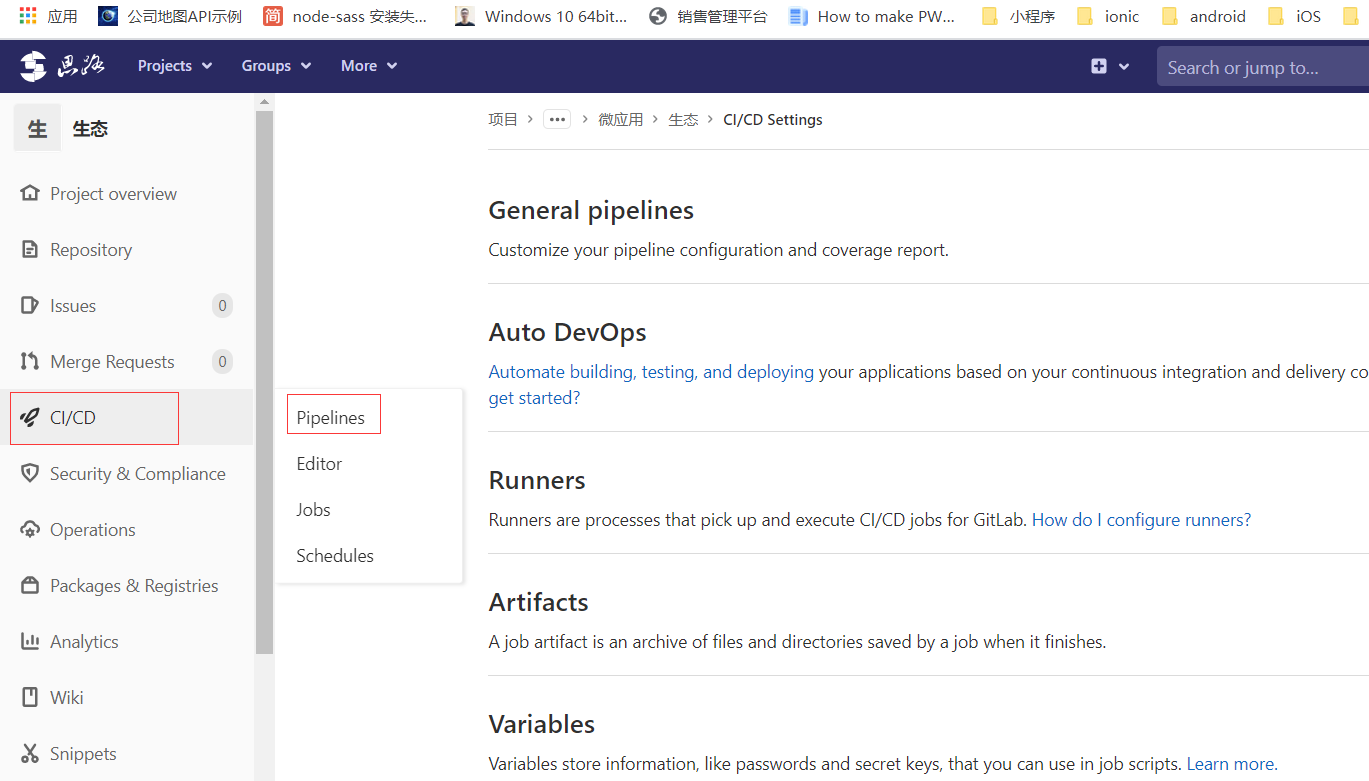
Task: Click the Analytics chart icon
Action: click(x=30, y=641)
